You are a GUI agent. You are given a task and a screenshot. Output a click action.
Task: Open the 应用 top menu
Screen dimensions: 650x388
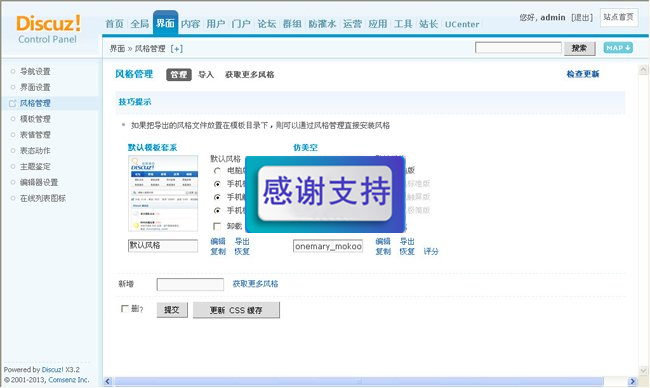378,24
